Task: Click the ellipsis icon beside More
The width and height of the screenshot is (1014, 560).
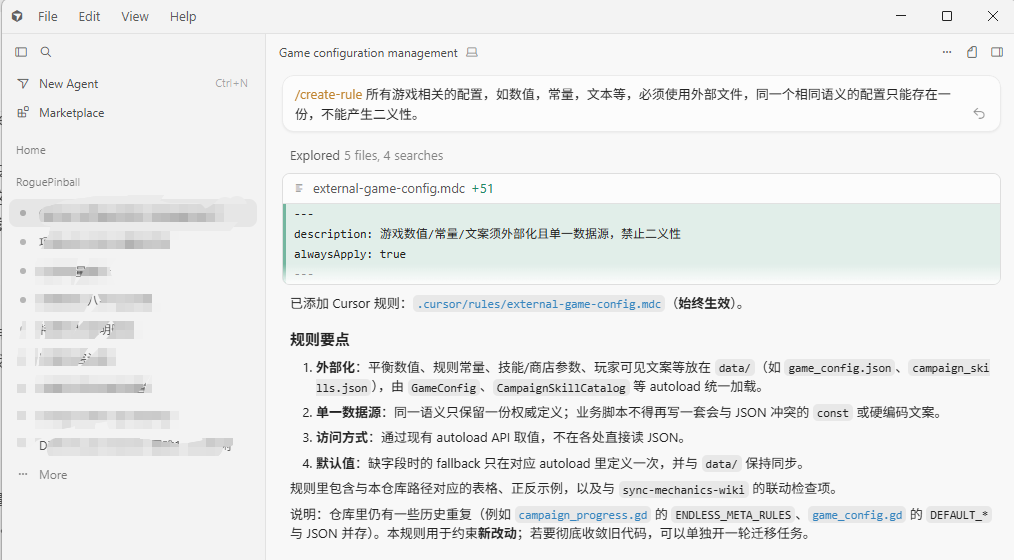Action: [23, 474]
